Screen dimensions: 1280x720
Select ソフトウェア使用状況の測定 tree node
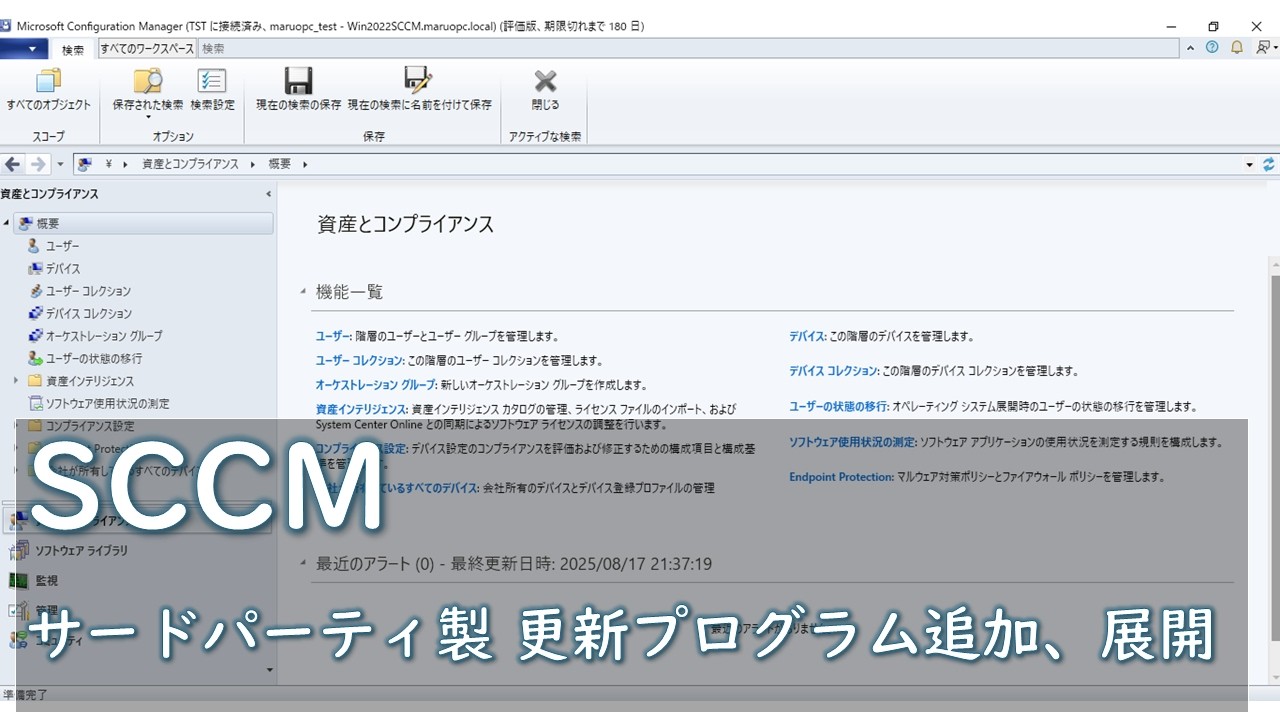pyautogui.click(x=108, y=403)
